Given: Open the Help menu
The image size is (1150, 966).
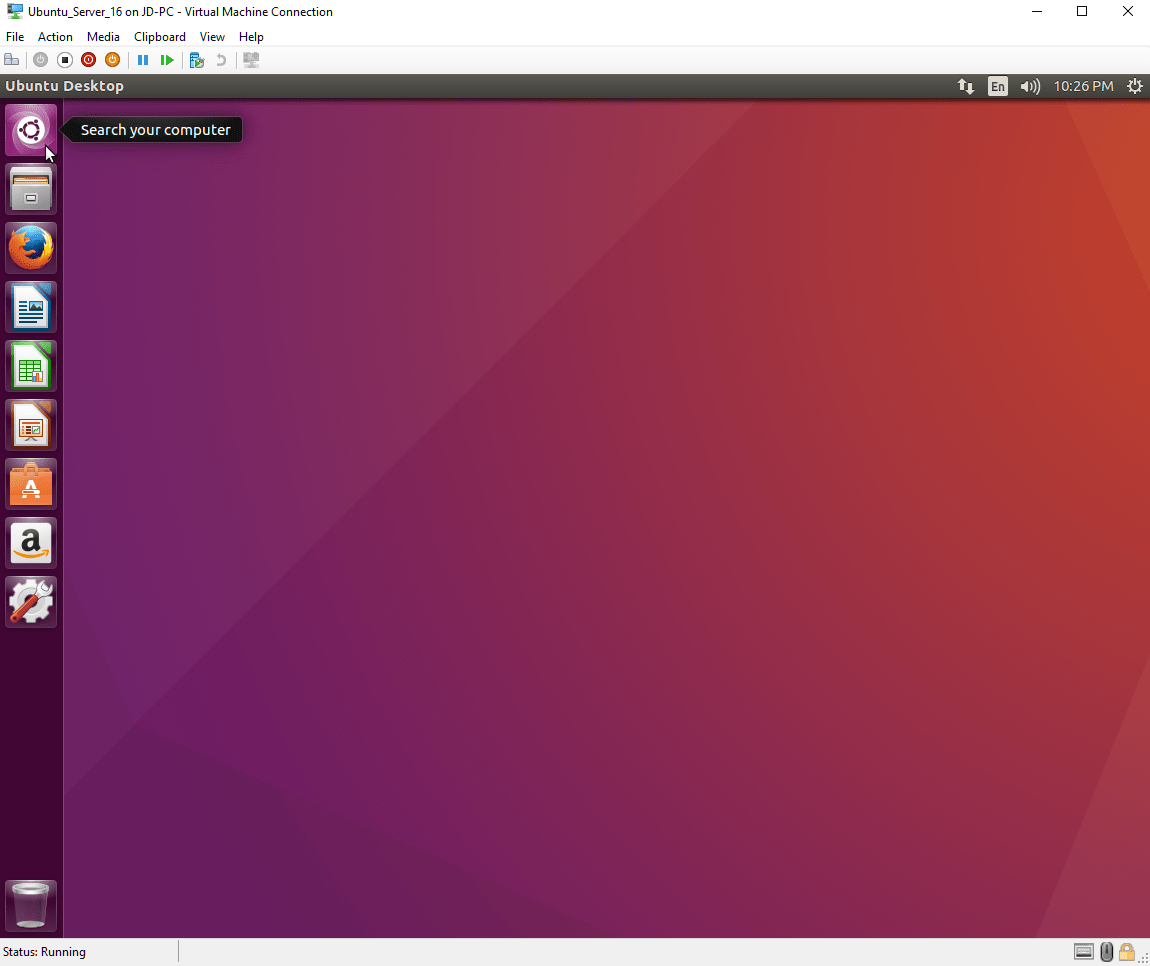Looking at the screenshot, I should [x=251, y=37].
